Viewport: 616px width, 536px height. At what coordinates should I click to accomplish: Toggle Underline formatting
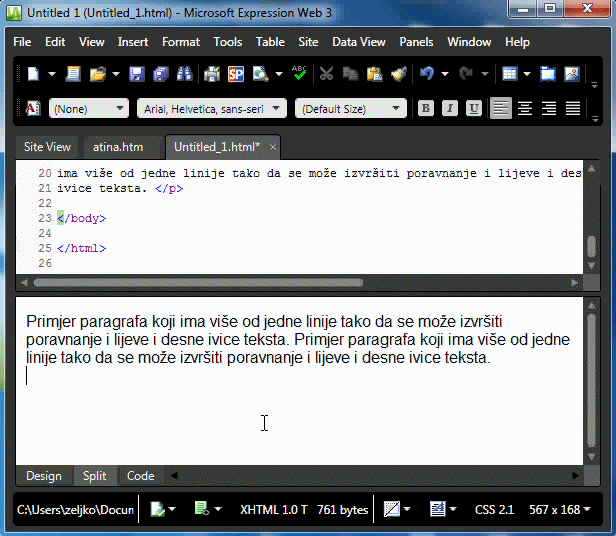[x=473, y=108]
